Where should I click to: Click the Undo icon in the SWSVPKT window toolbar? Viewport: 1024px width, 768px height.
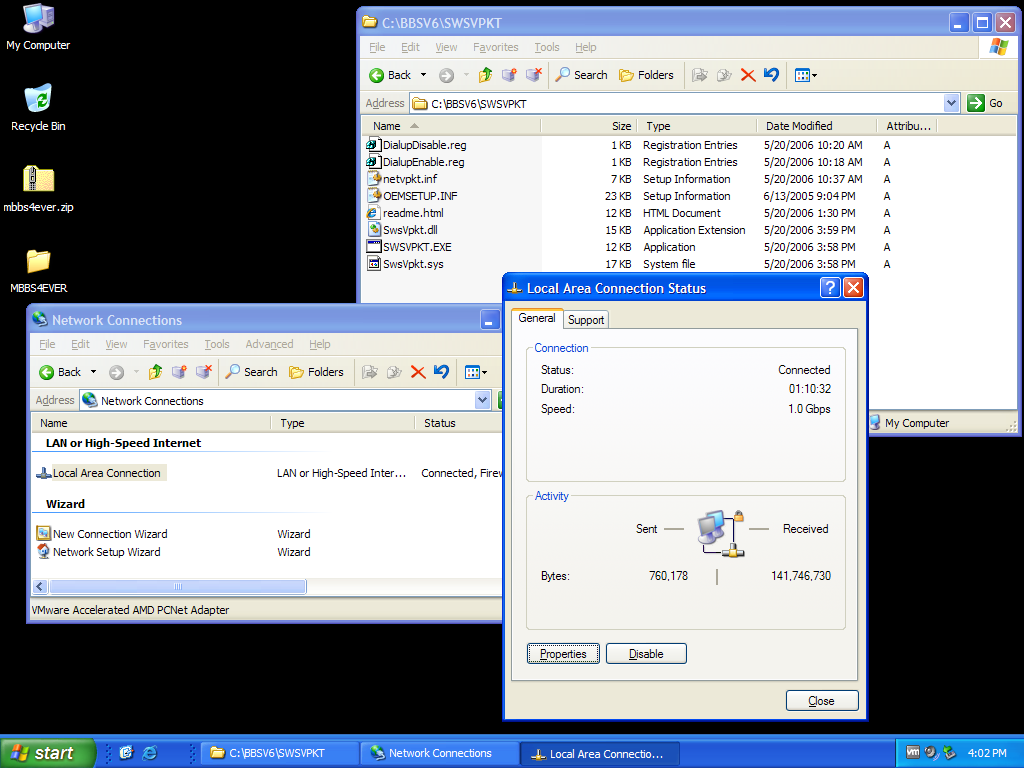click(x=771, y=75)
